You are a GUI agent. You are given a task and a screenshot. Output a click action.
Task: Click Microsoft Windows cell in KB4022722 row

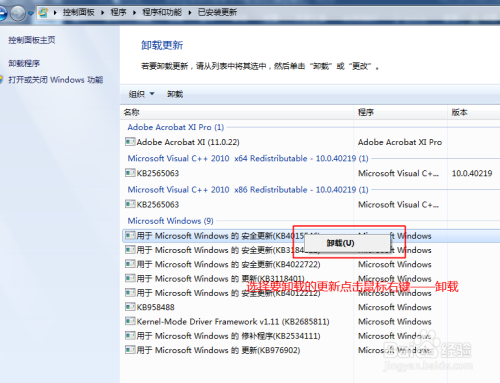[395, 264]
